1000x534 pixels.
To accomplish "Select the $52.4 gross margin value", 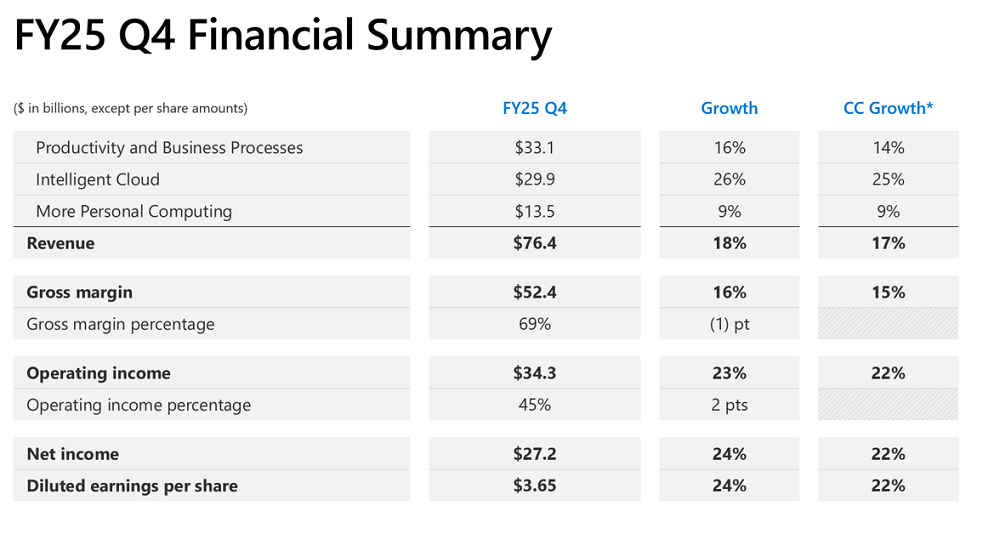I will (x=534, y=293).
